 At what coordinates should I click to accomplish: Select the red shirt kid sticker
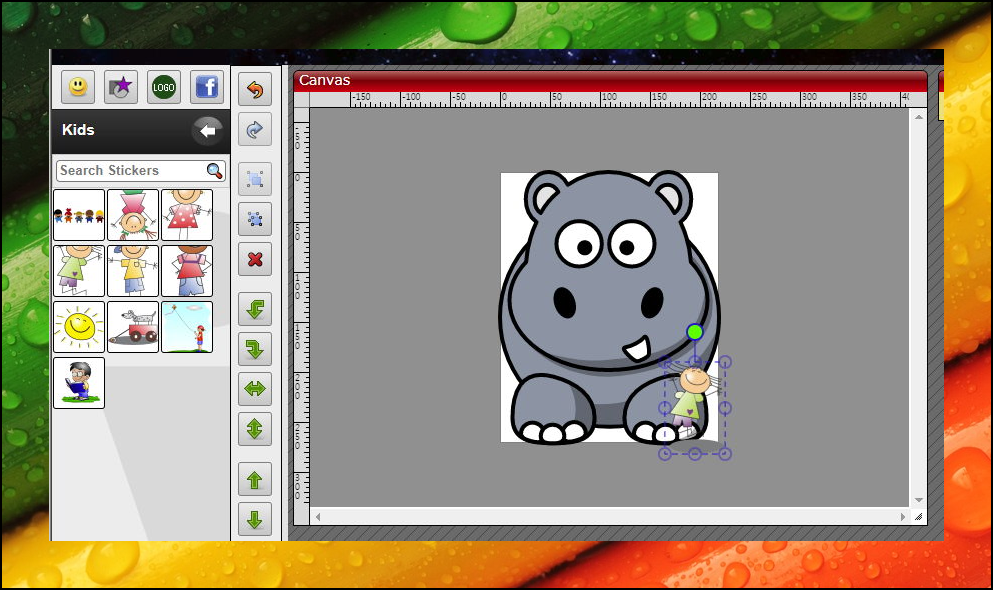click(187, 271)
